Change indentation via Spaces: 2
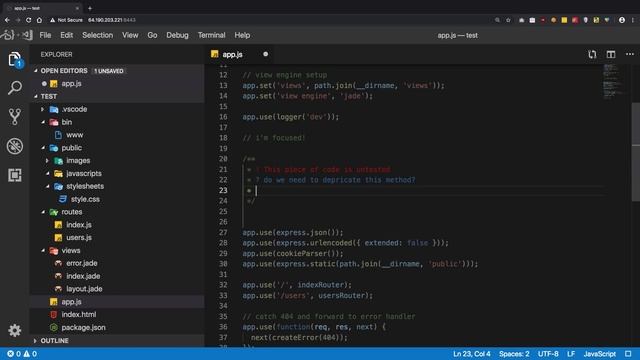Screen dimensions: 640x360 [514, 354]
